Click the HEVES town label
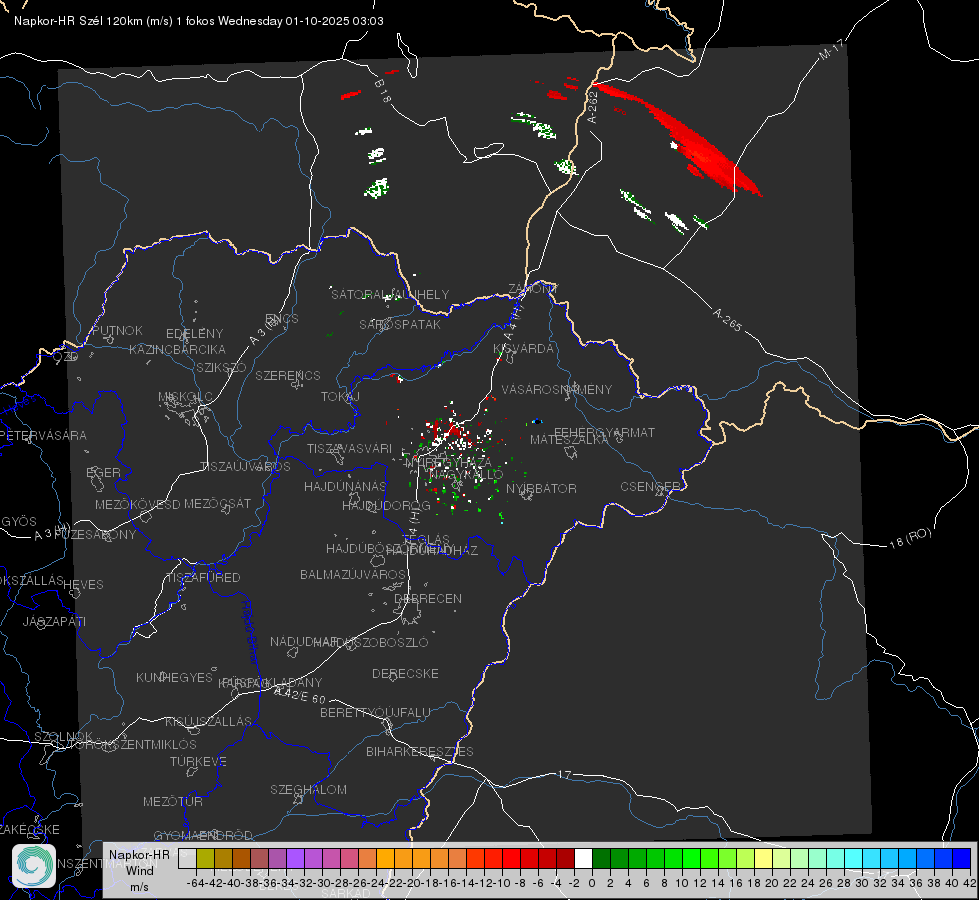The width and height of the screenshot is (979, 900). tap(83, 585)
